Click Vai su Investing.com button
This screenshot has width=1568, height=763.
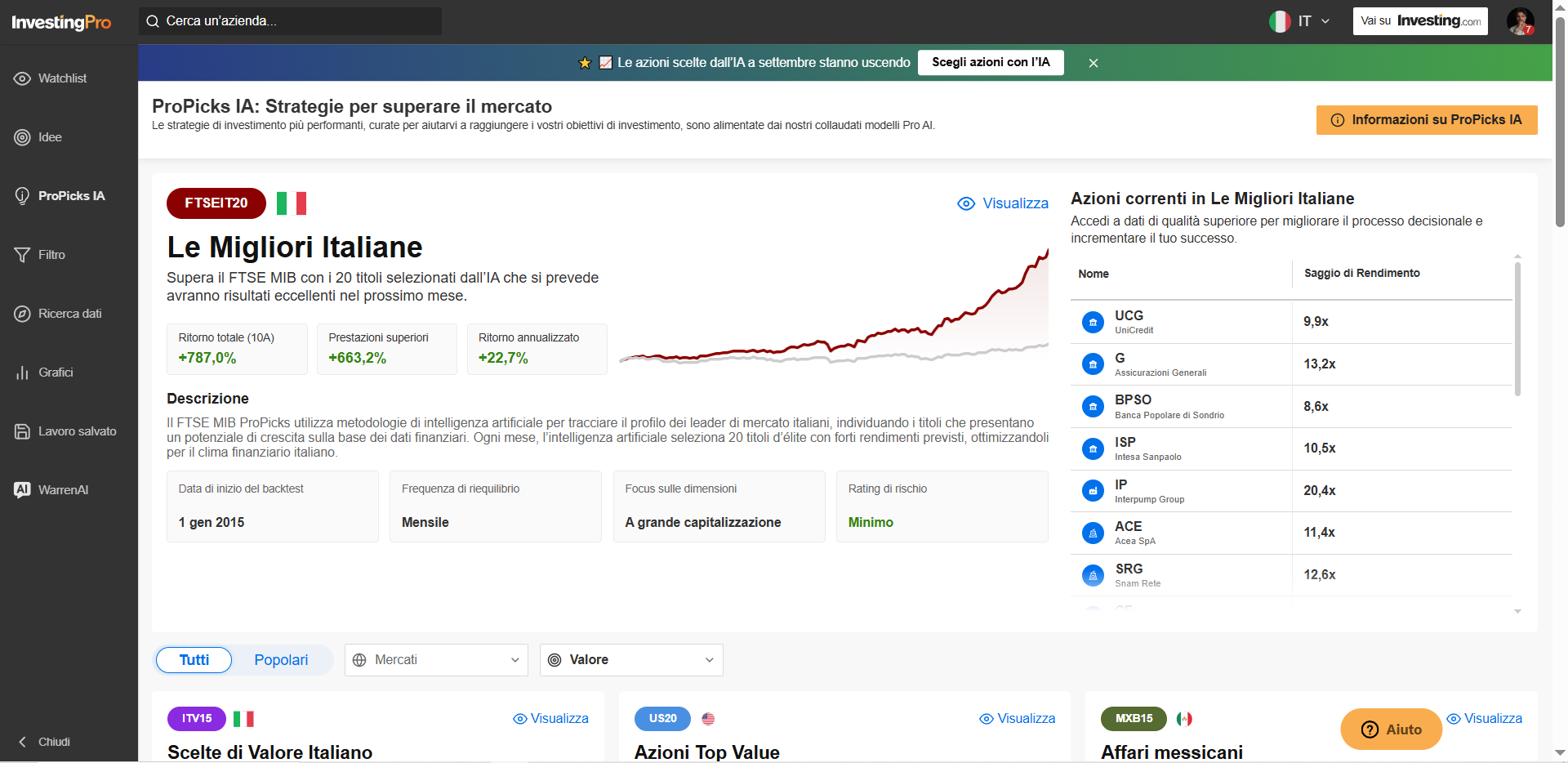1420,21
